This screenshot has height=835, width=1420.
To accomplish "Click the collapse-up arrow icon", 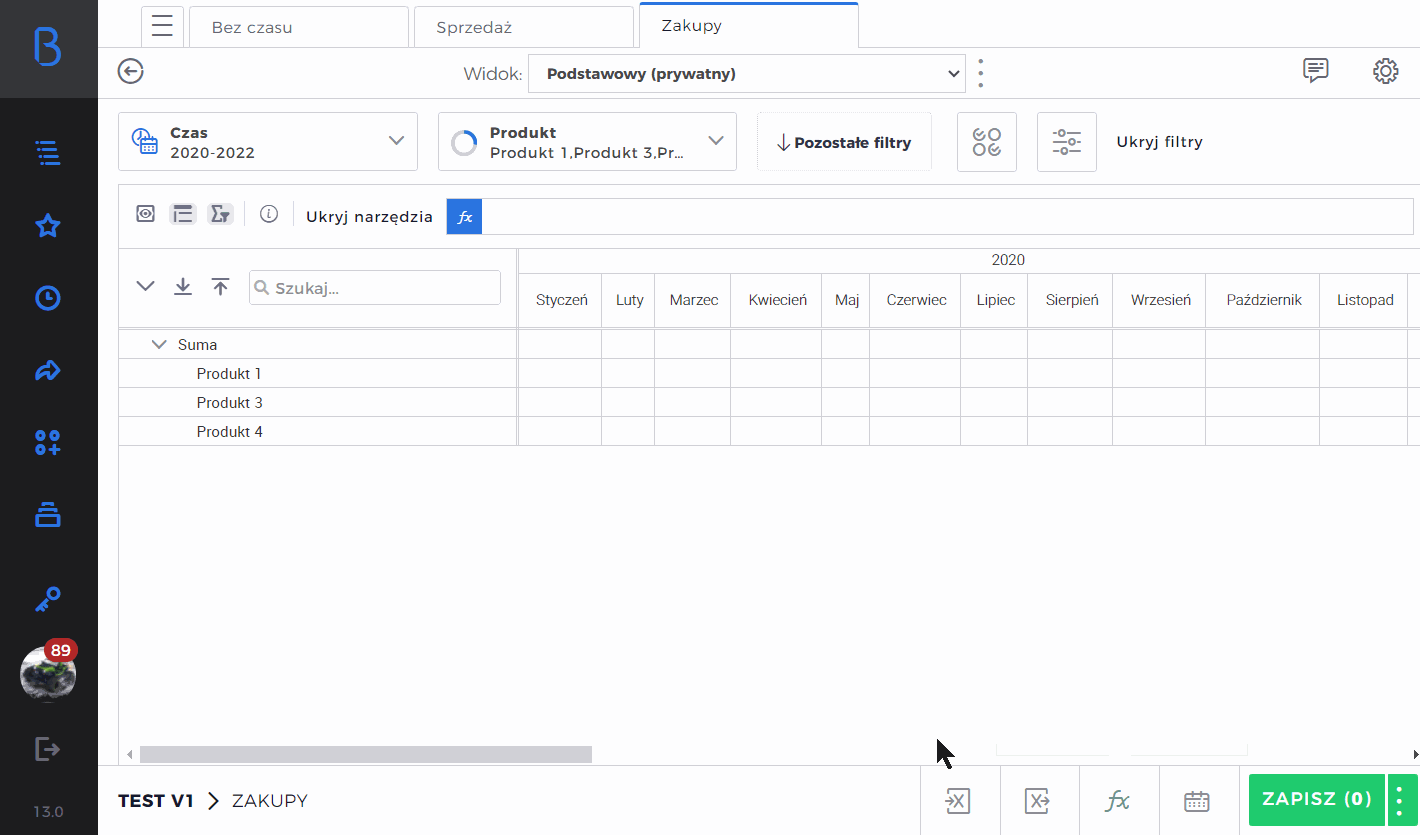I will click(x=221, y=287).
